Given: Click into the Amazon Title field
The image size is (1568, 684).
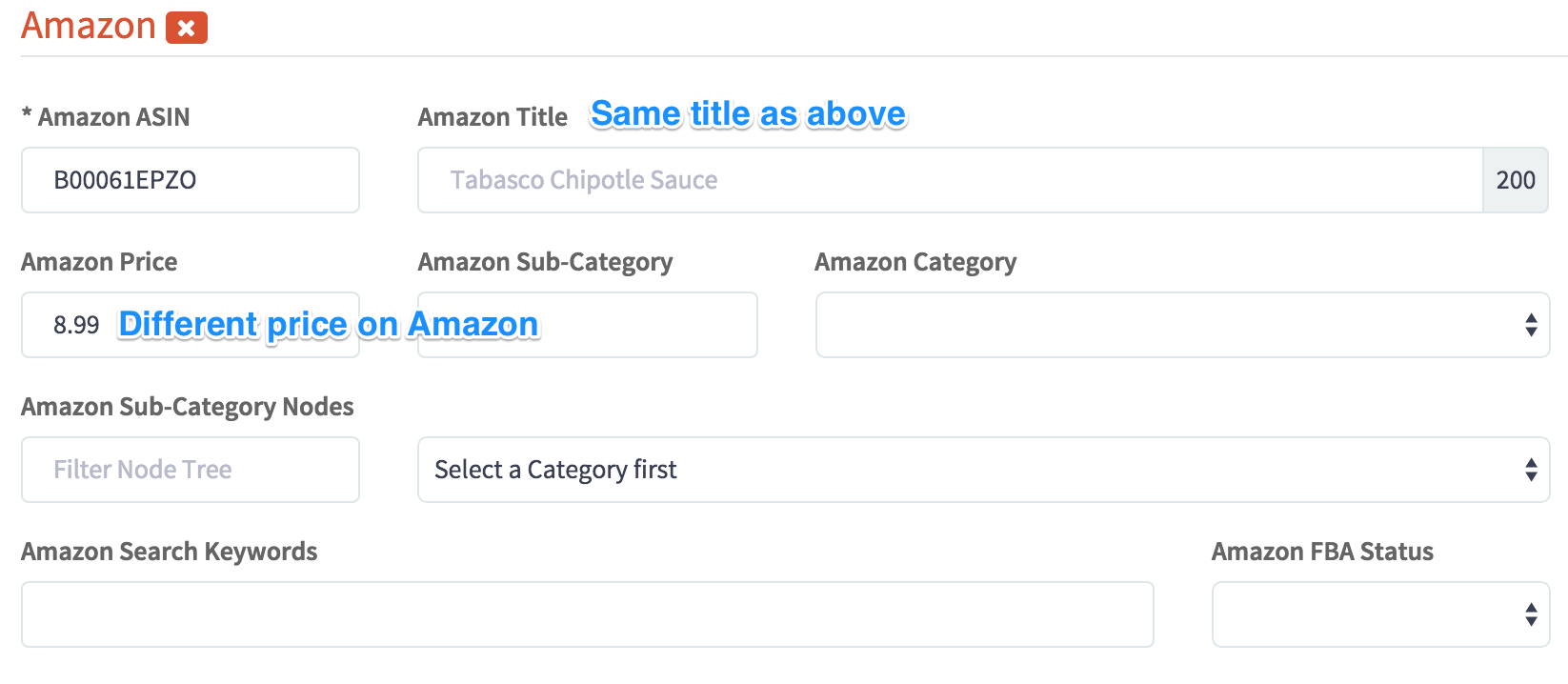Looking at the screenshot, I should (x=950, y=180).
